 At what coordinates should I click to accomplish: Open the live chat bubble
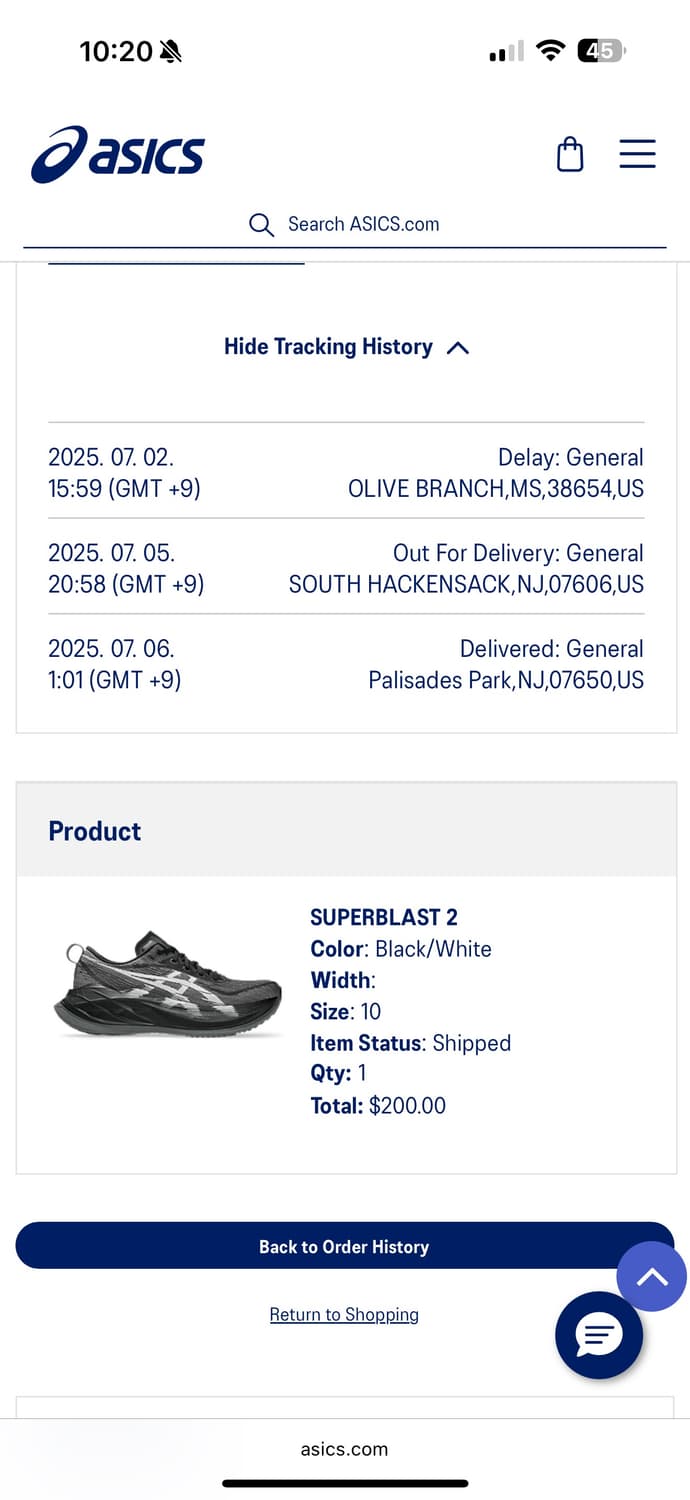point(599,1335)
